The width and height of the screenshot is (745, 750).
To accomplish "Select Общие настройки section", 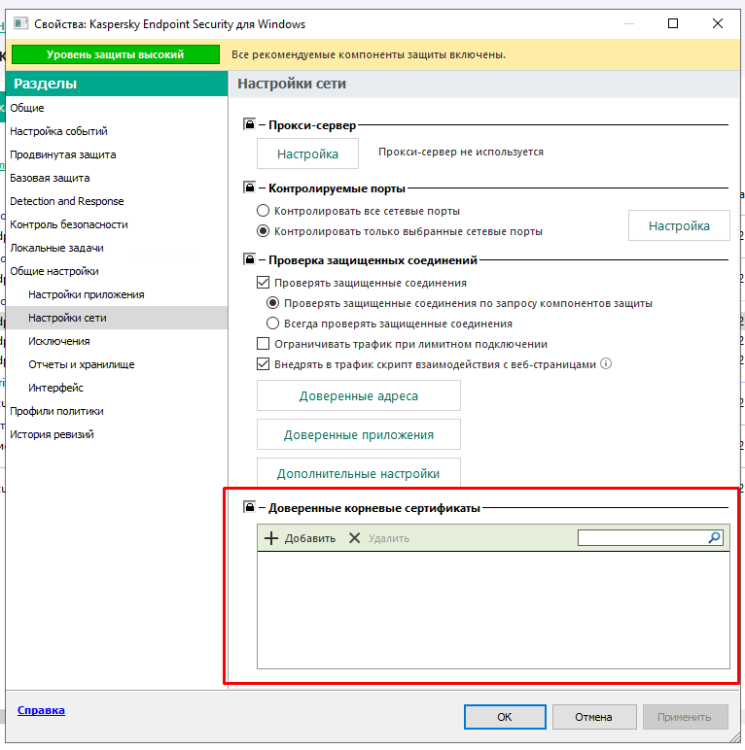I will coord(116,271).
